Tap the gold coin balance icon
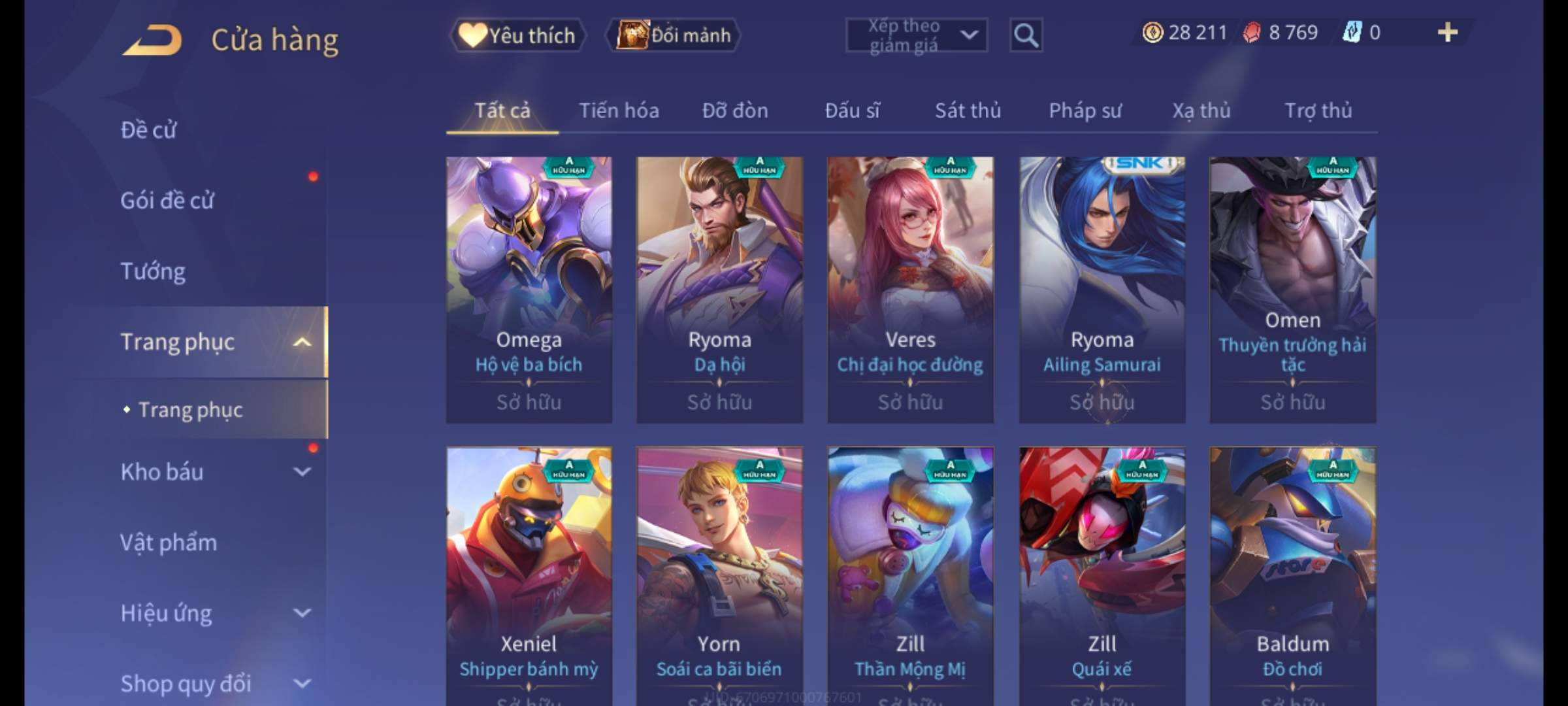The image size is (1568, 706). tap(1152, 32)
